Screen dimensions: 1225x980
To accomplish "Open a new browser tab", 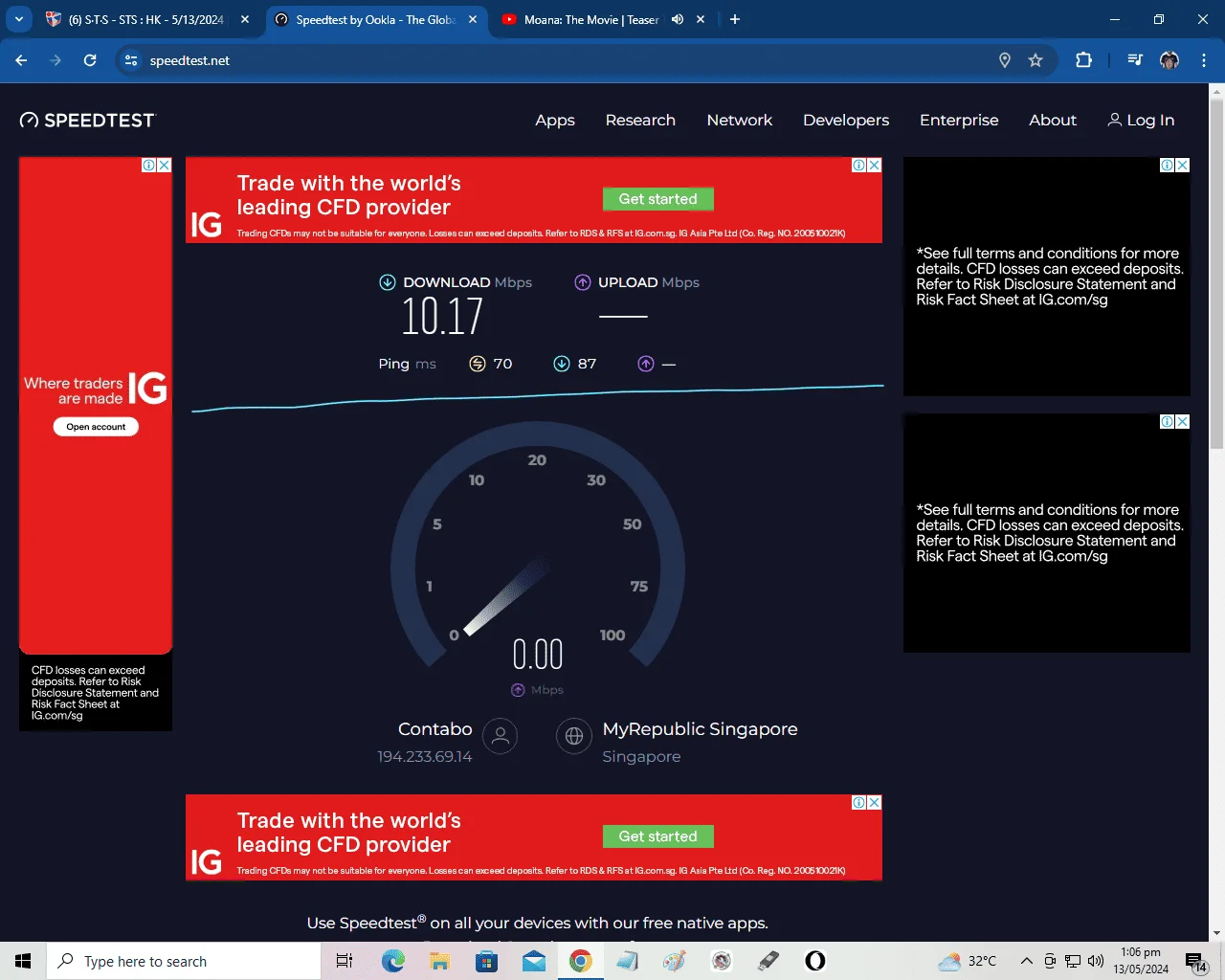I will [735, 19].
